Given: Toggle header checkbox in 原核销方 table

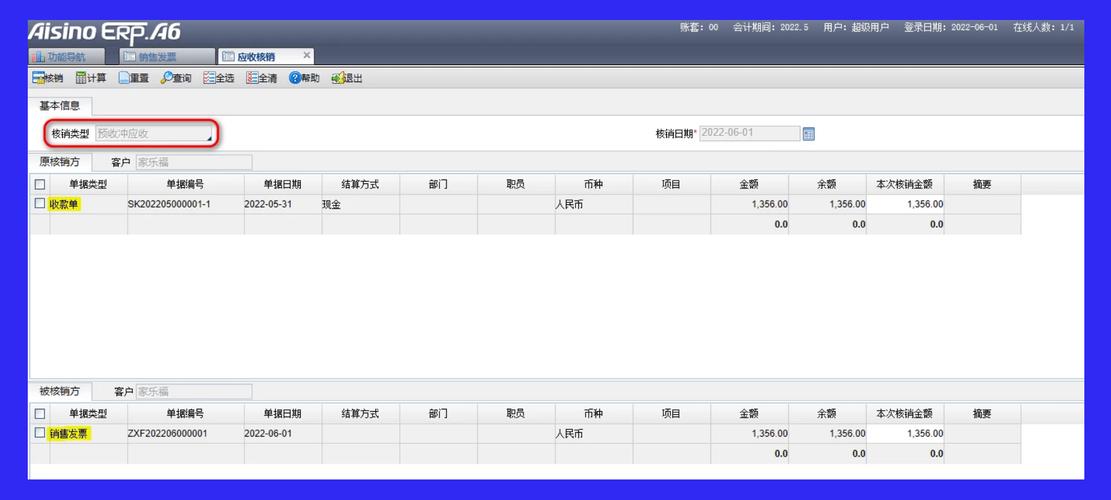Looking at the screenshot, I should point(40,184).
